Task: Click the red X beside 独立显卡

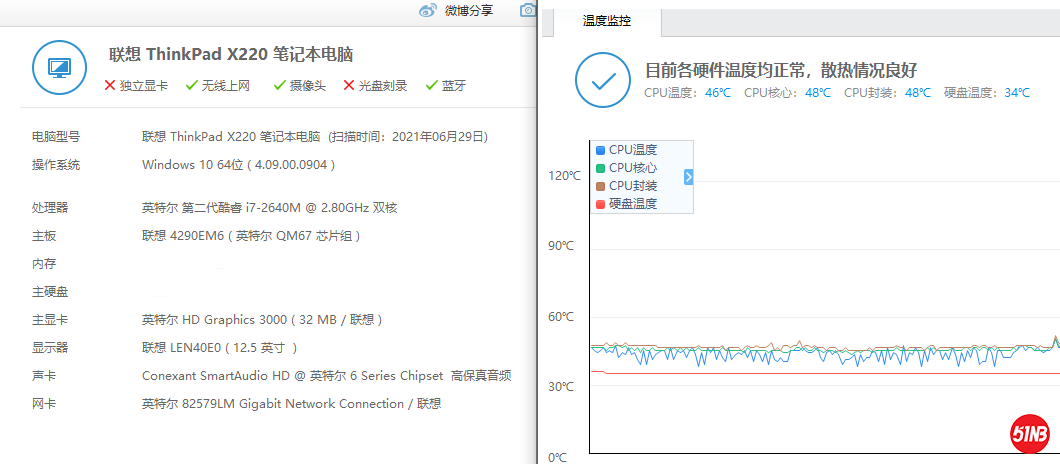Action: tap(110, 86)
